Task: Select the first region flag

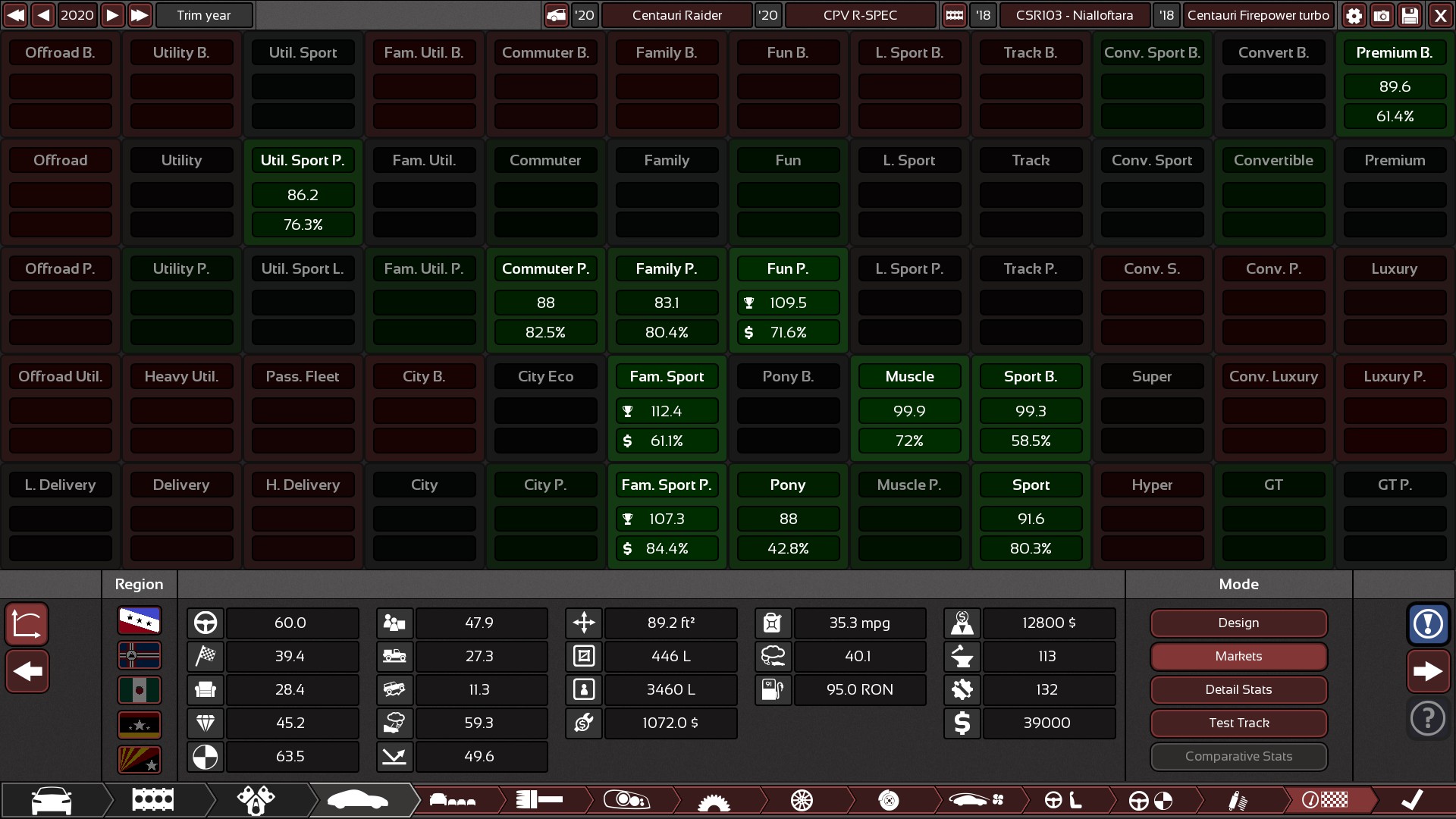Action: point(140,621)
